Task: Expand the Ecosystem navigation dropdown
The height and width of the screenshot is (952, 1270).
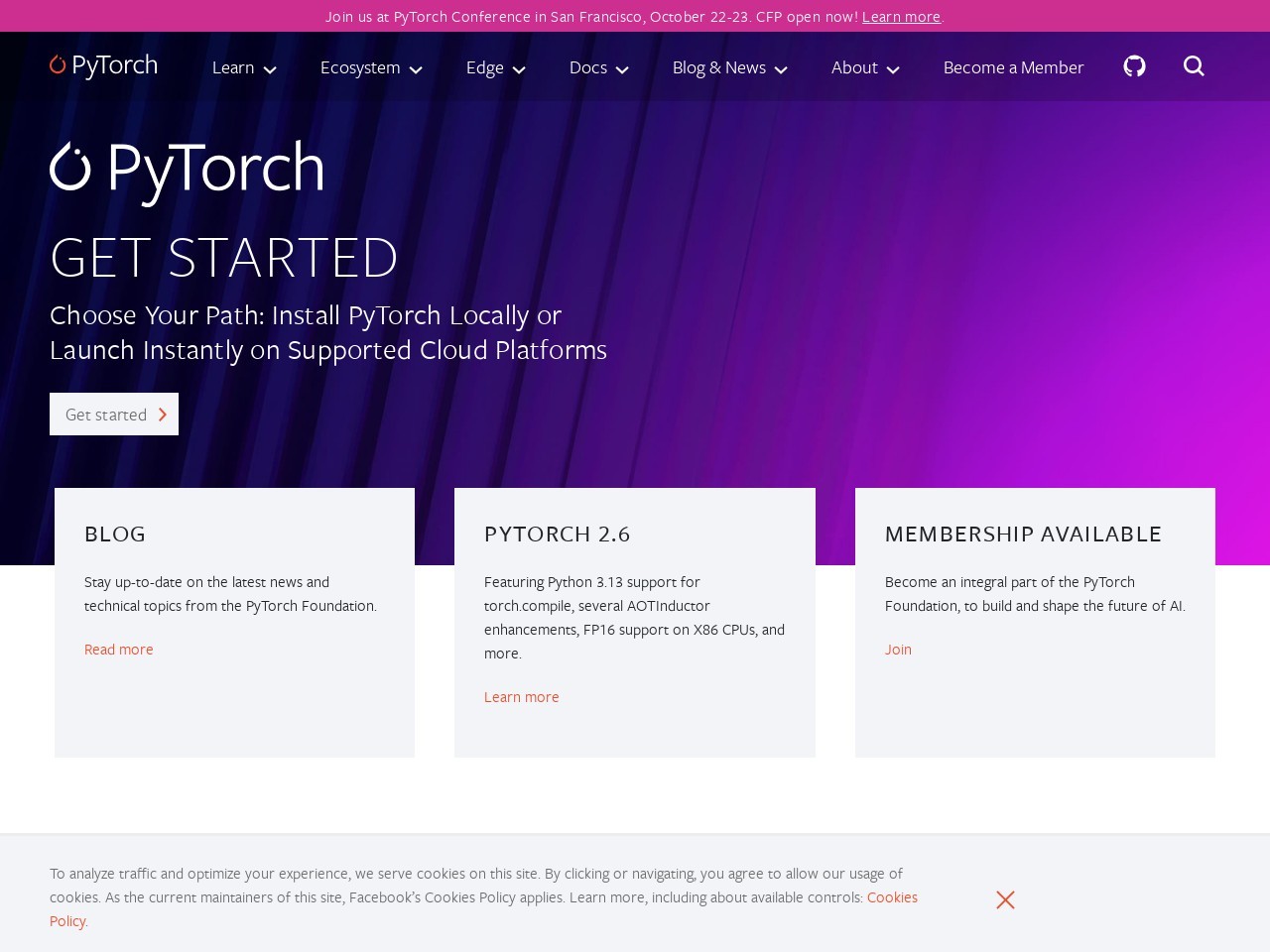Action: click(x=370, y=67)
